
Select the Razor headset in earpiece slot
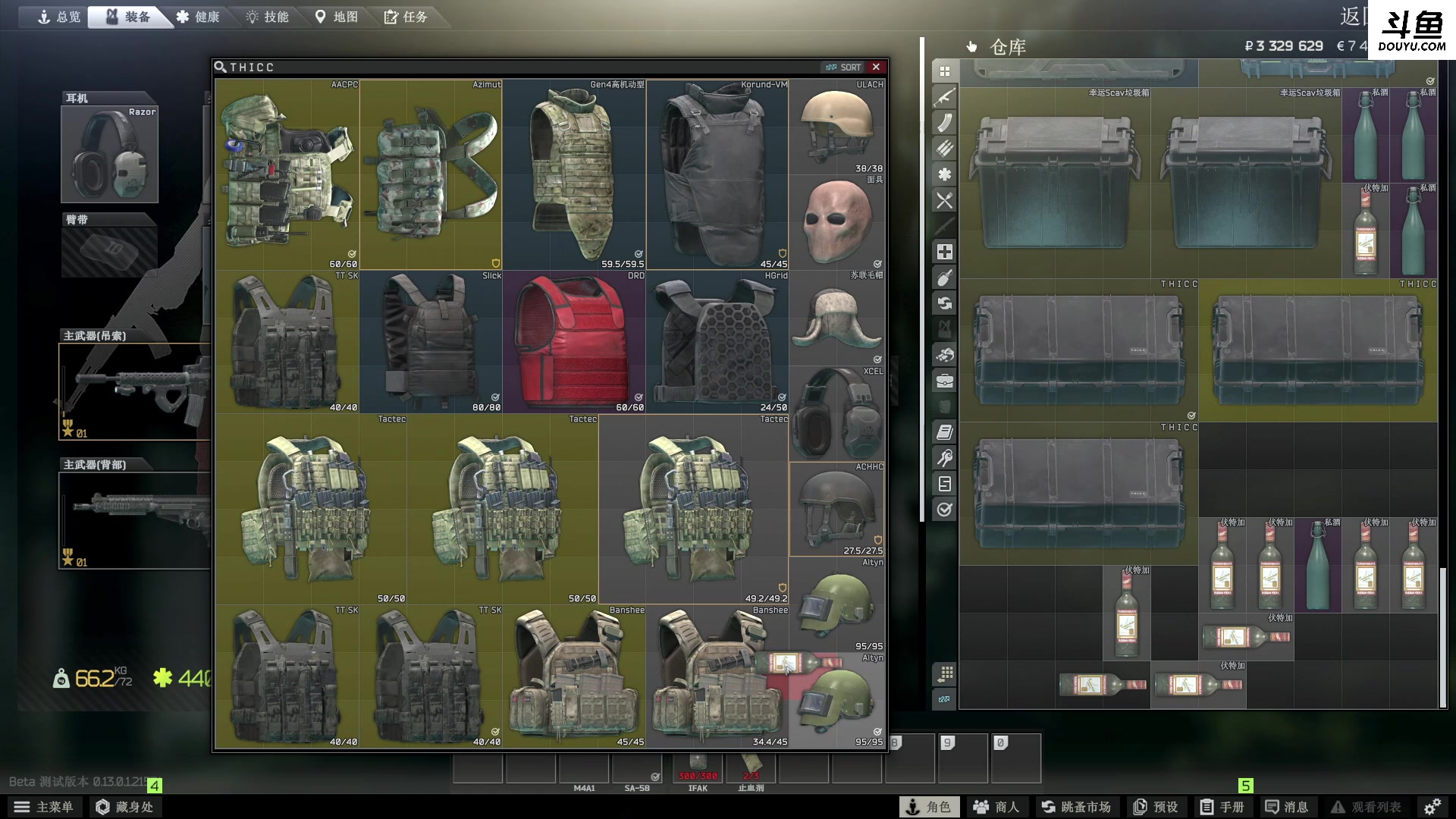pyautogui.click(x=110, y=154)
